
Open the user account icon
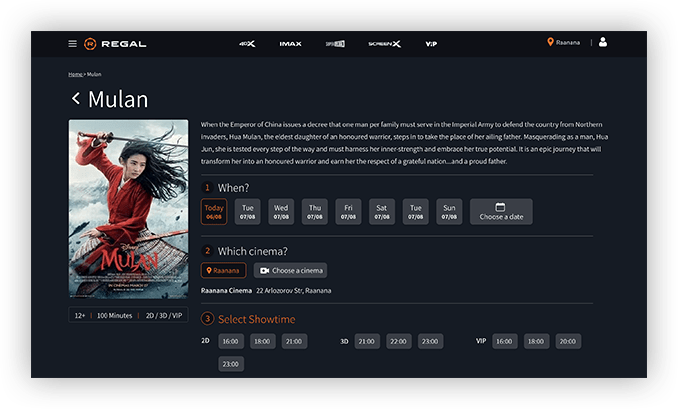click(x=603, y=42)
